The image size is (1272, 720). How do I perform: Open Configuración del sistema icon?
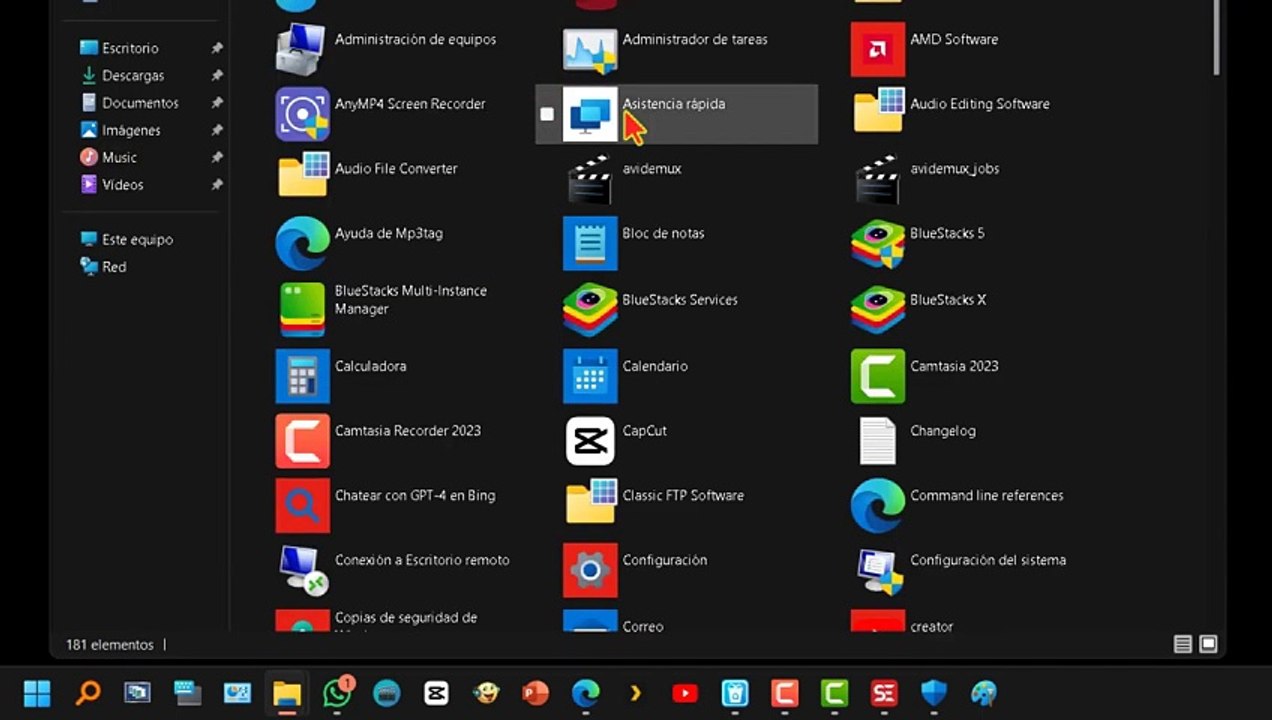[877, 570]
